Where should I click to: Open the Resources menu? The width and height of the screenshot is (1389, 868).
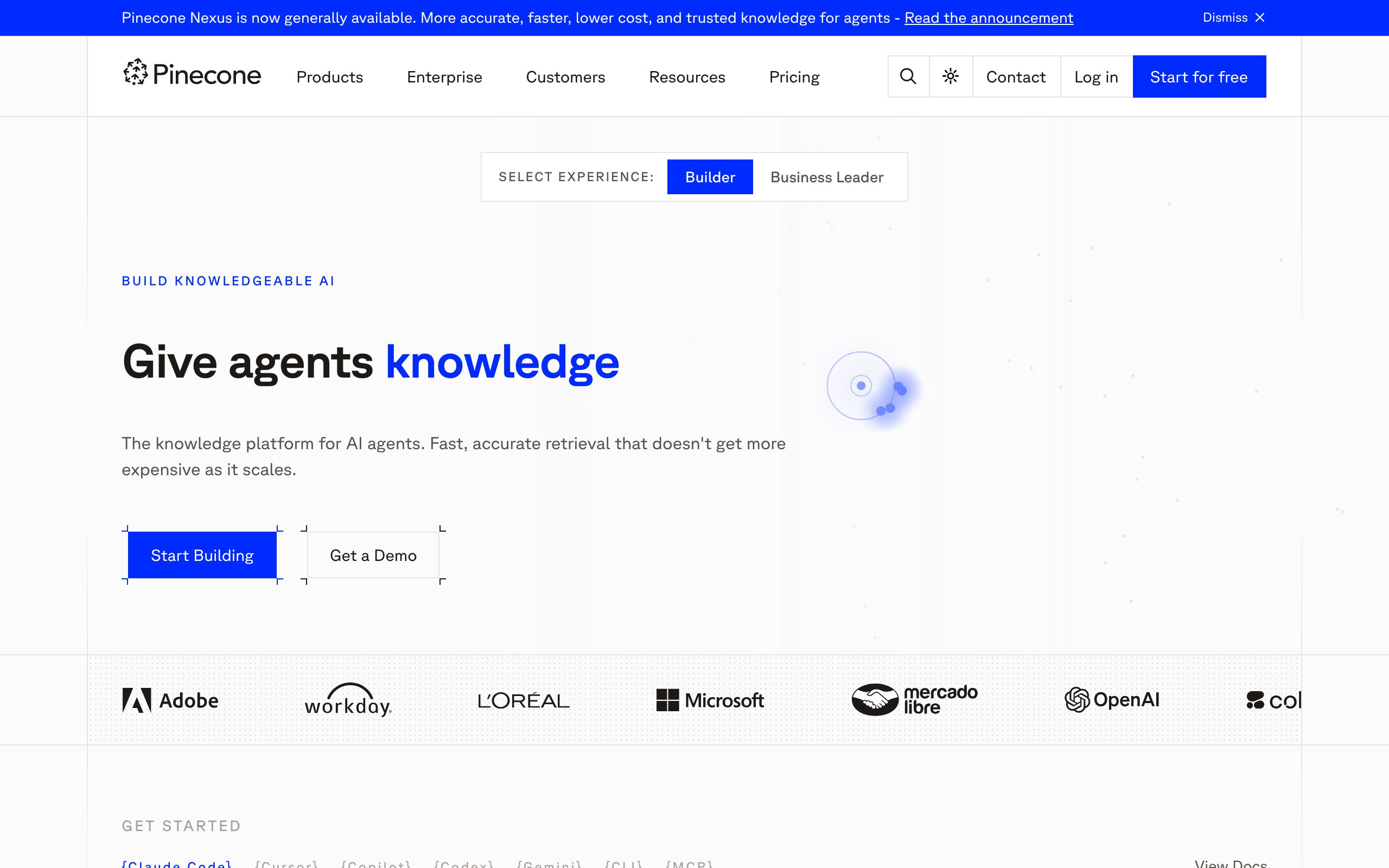tap(687, 77)
